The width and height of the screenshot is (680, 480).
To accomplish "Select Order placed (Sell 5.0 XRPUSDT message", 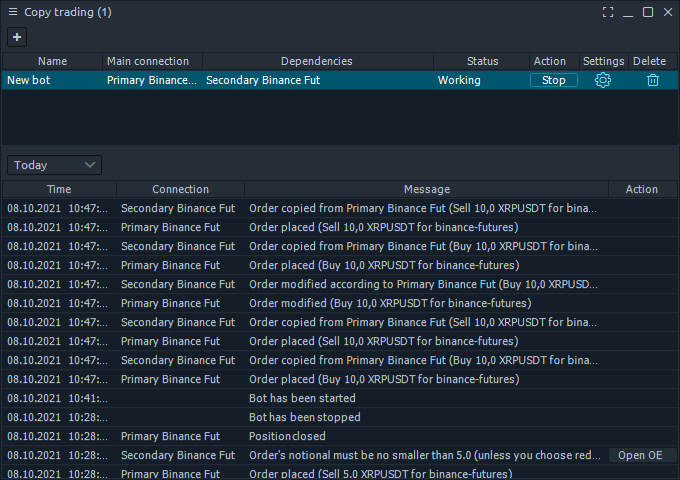I will 381,474.
